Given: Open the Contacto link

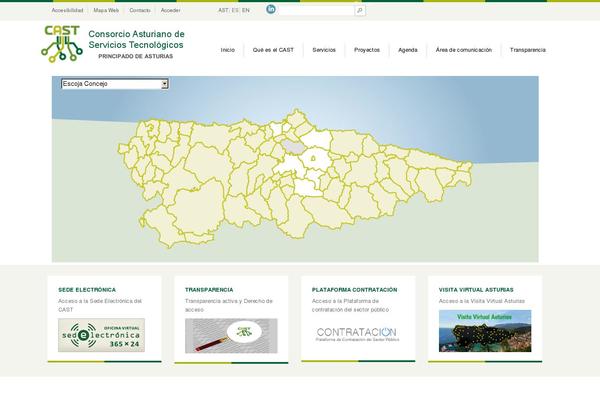Looking at the screenshot, I should click(140, 10).
